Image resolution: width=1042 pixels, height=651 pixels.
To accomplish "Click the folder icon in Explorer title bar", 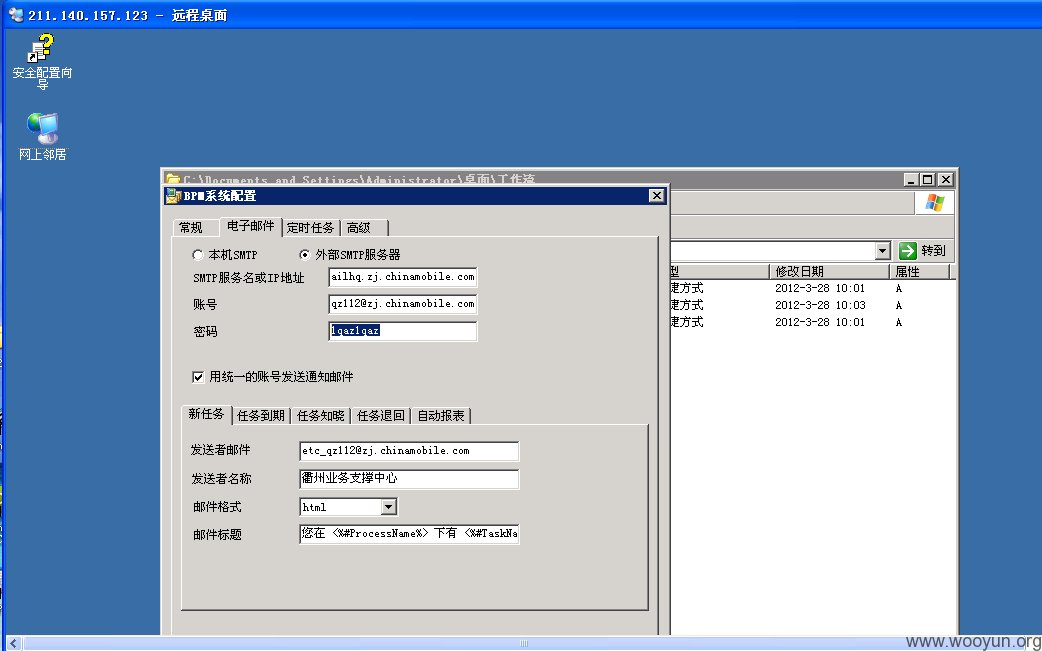I will click(173, 179).
